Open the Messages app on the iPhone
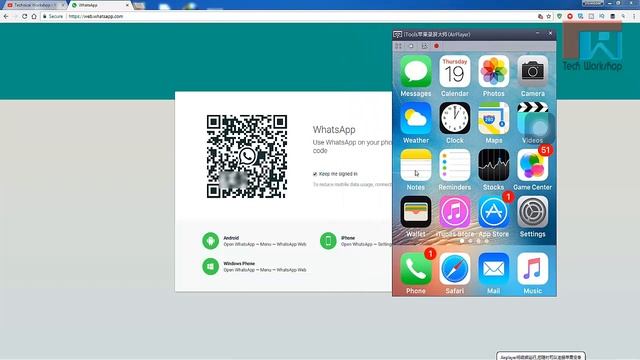Image resolution: width=640 pixels, height=360 pixels. click(416, 72)
